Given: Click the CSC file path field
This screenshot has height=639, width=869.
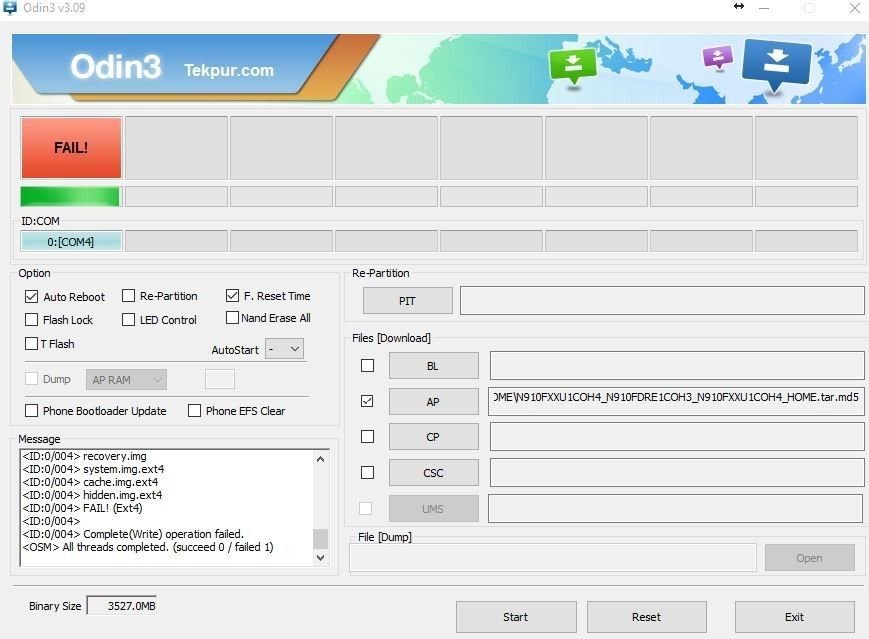Looking at the screenshot, I should [x=677, y=473].
